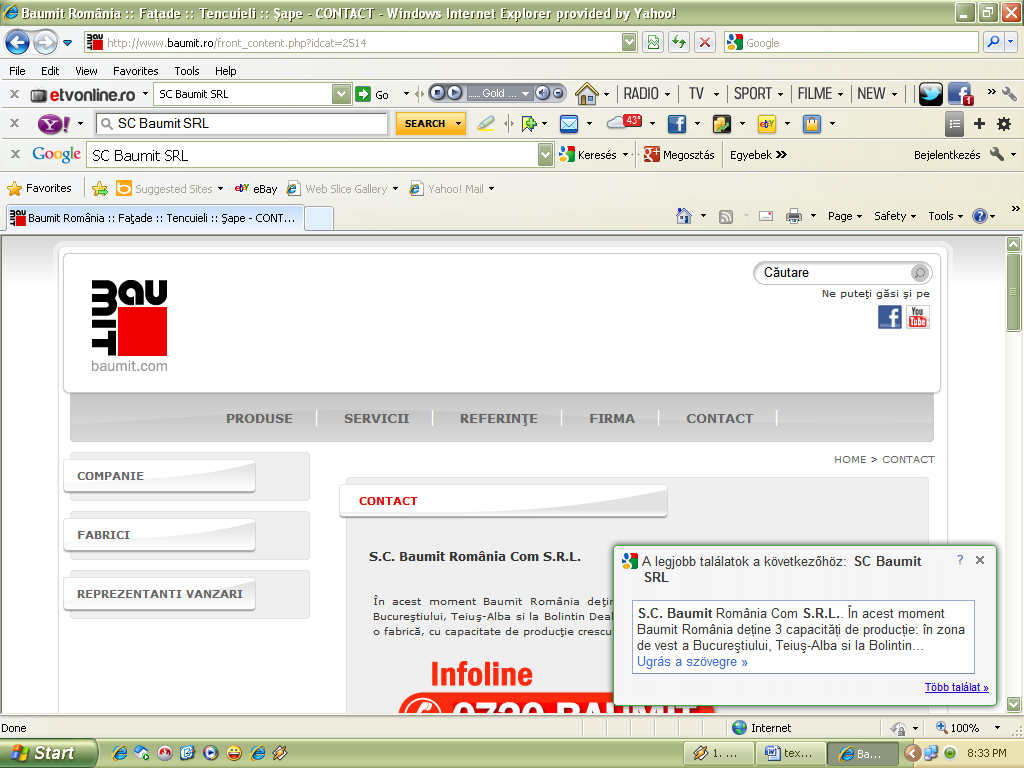Screen dimensions: 1024x768
Task: Click the Windows Start button
Action: 48,753
